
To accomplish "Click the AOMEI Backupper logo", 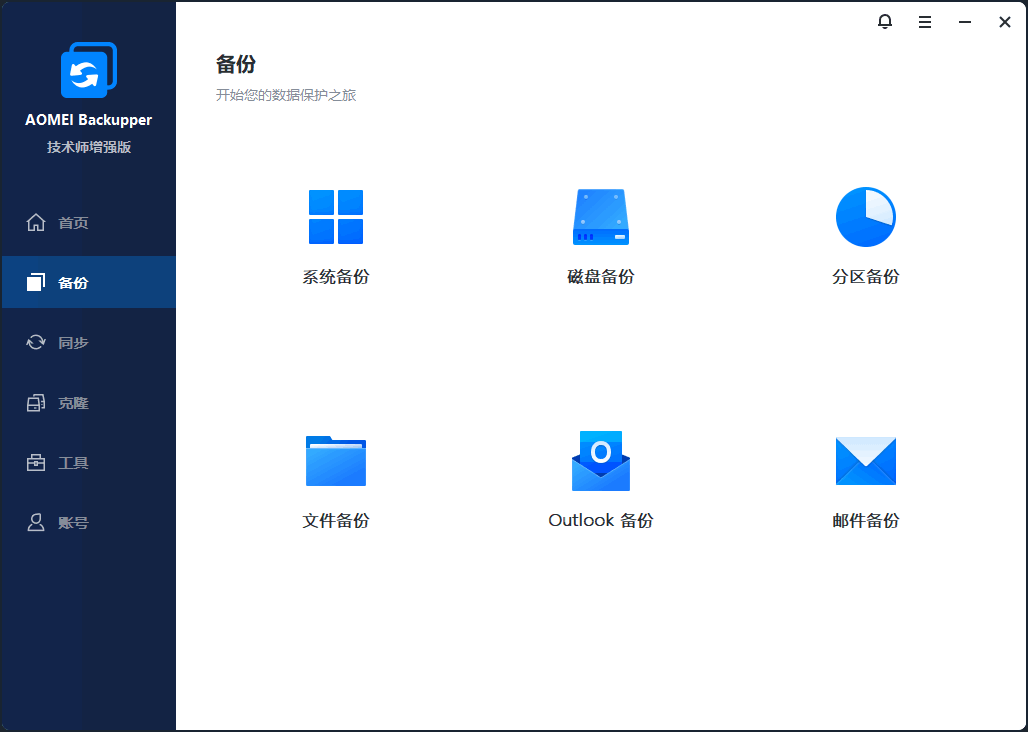I will pyautogui.click(x=88, y=69).
